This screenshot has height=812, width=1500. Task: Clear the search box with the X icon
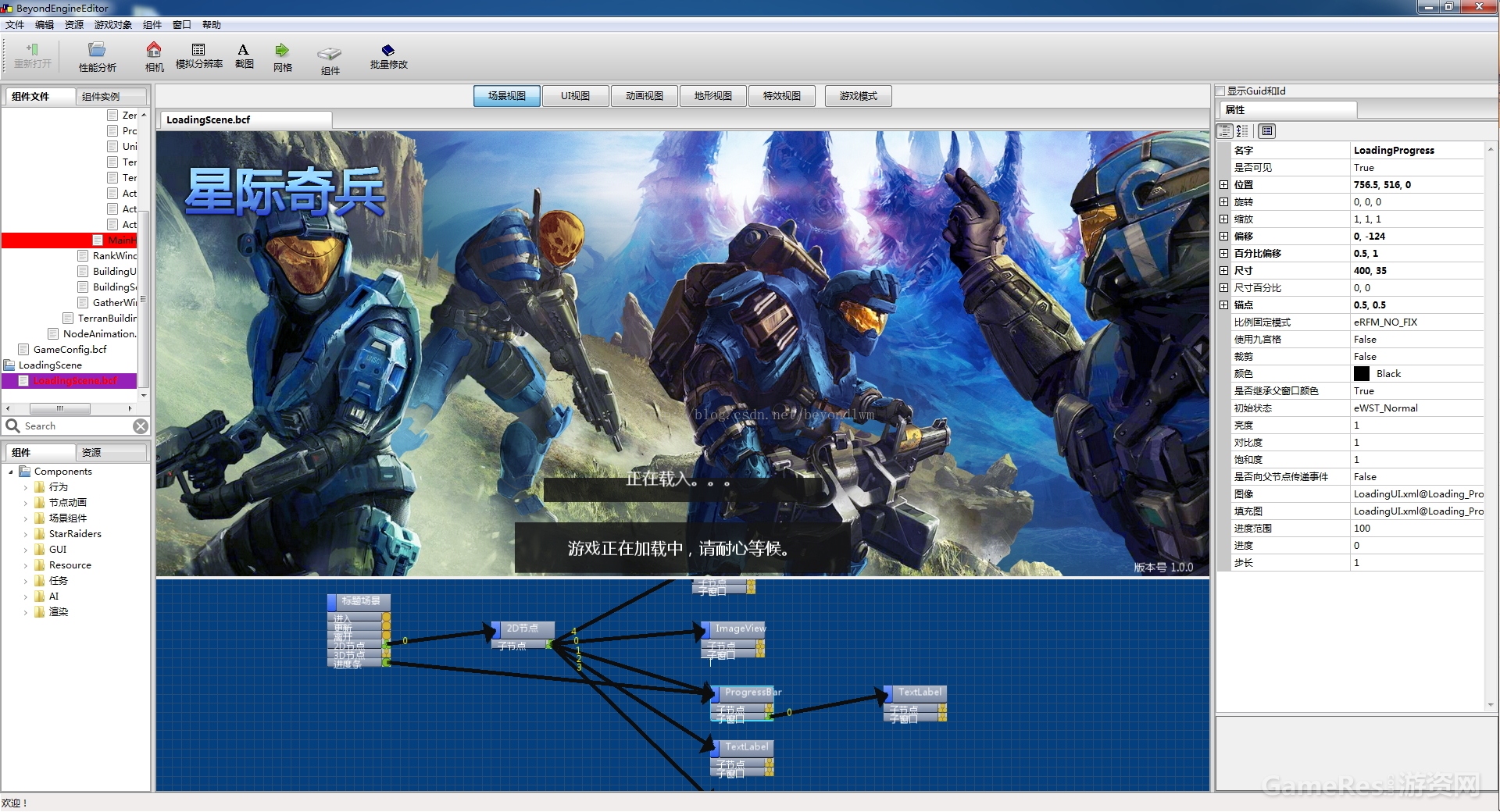(141, 426)
